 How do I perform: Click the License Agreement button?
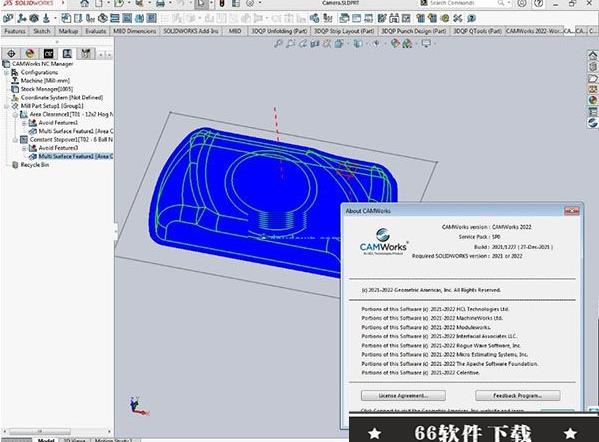403,395
